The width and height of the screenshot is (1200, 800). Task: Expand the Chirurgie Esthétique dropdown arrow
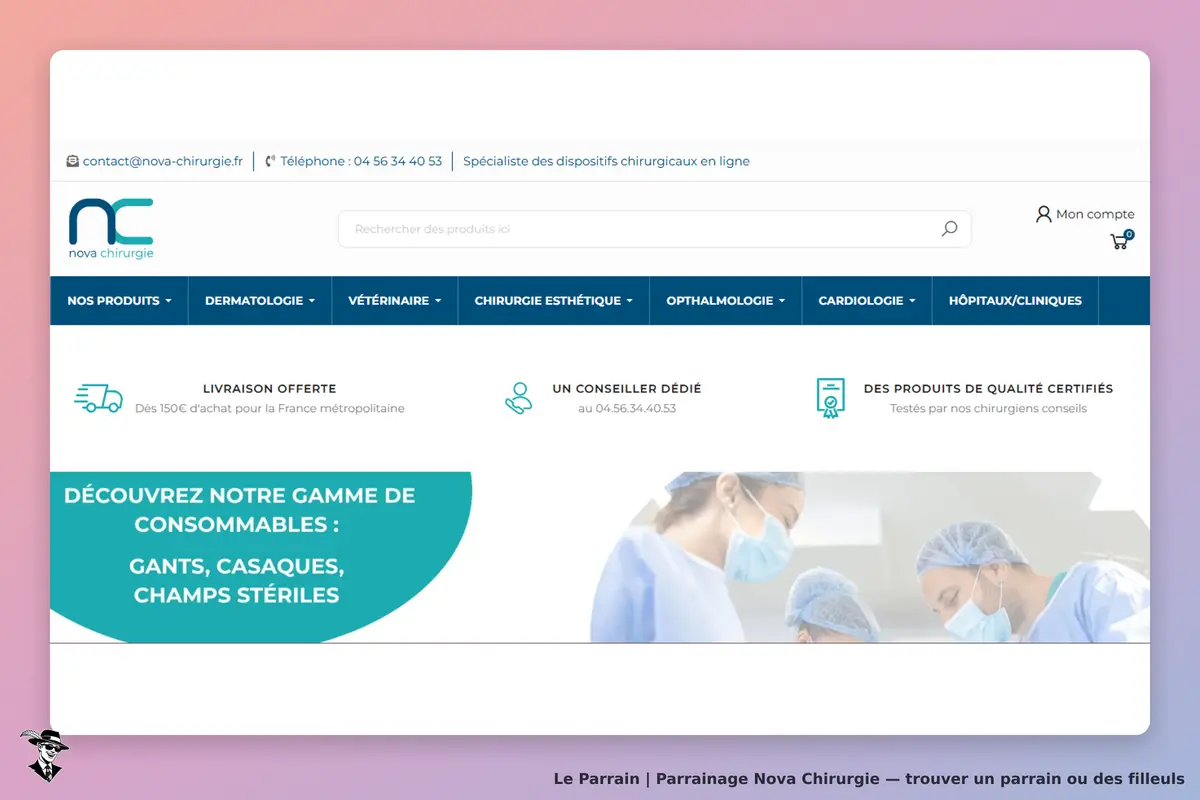point(630,301)
